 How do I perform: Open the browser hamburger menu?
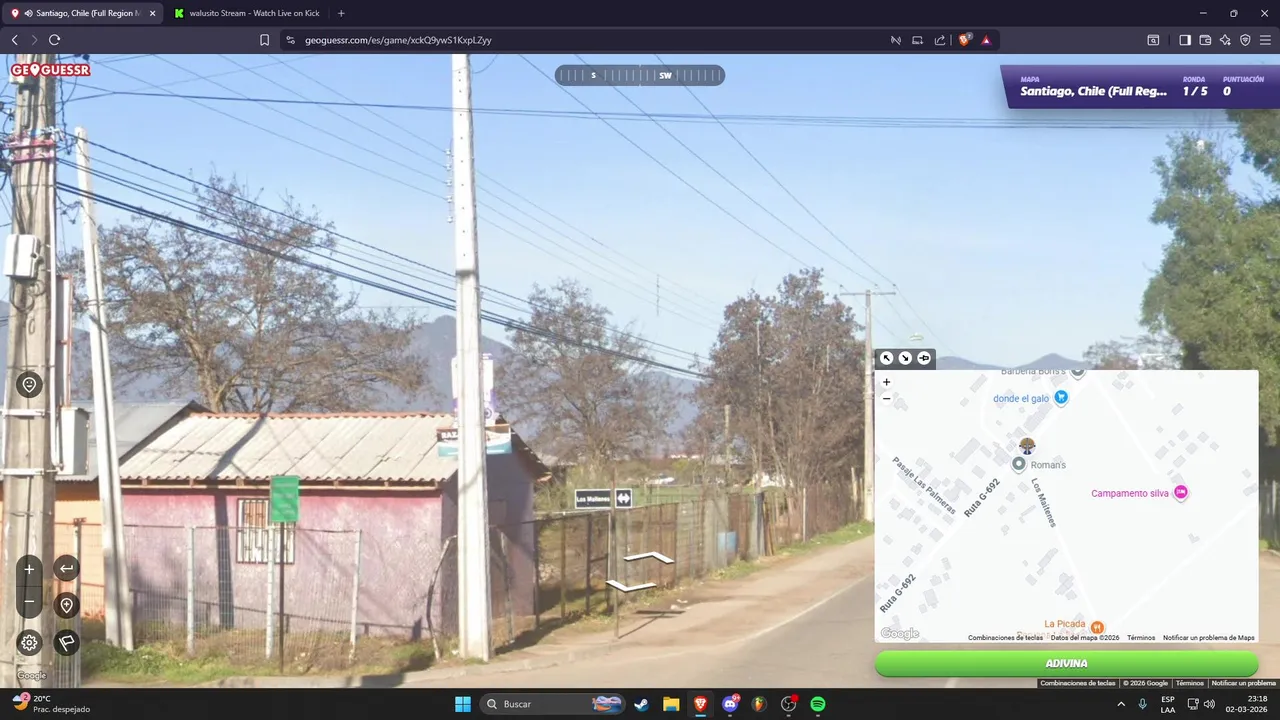pos(1265,40)
